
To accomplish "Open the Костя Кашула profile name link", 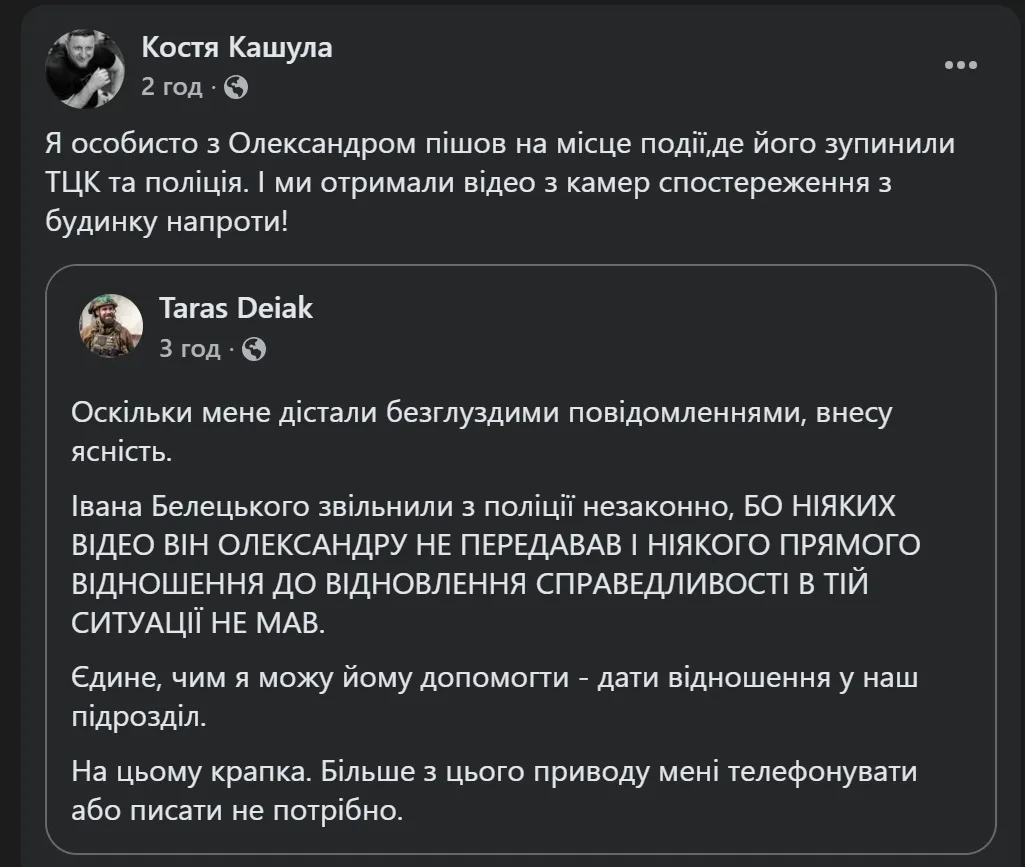I will tap(237, 47).
